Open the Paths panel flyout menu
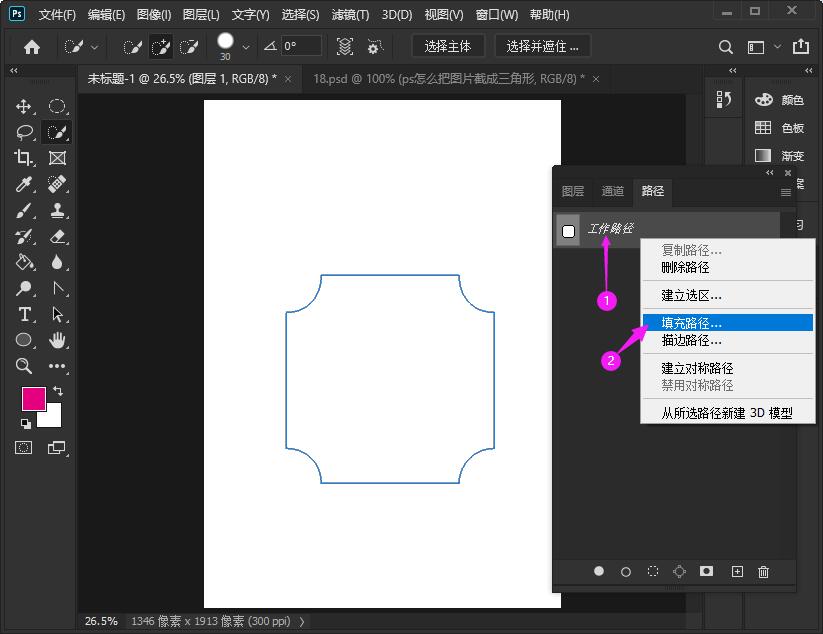823x634 pixels. [785, 192]
